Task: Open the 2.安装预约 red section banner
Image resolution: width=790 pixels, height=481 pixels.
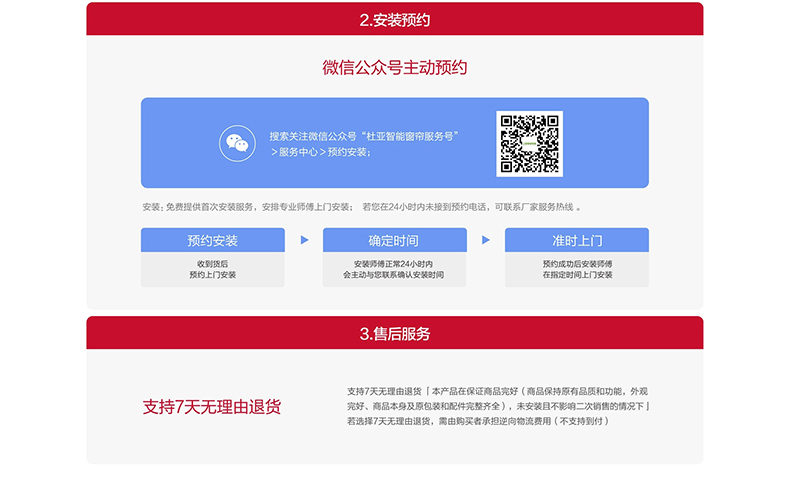Action: click(394, 19)
